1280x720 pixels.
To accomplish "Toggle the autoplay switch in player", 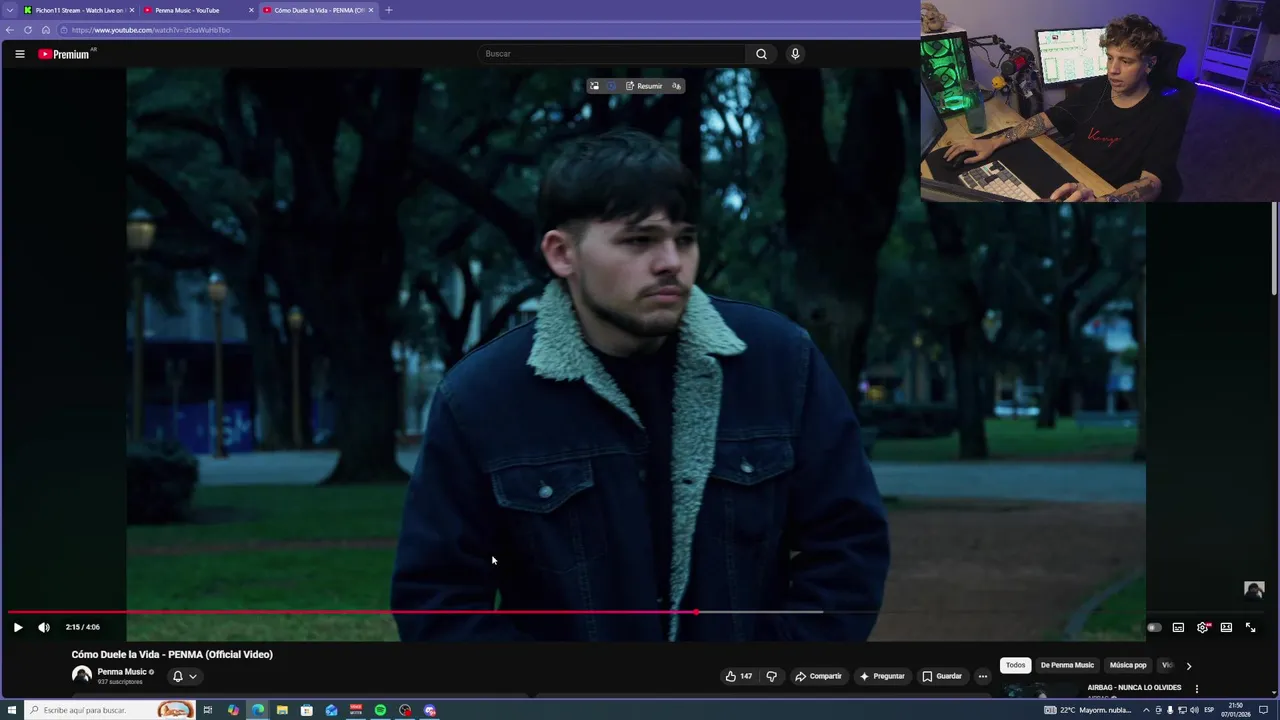I will coord(1154,627).
